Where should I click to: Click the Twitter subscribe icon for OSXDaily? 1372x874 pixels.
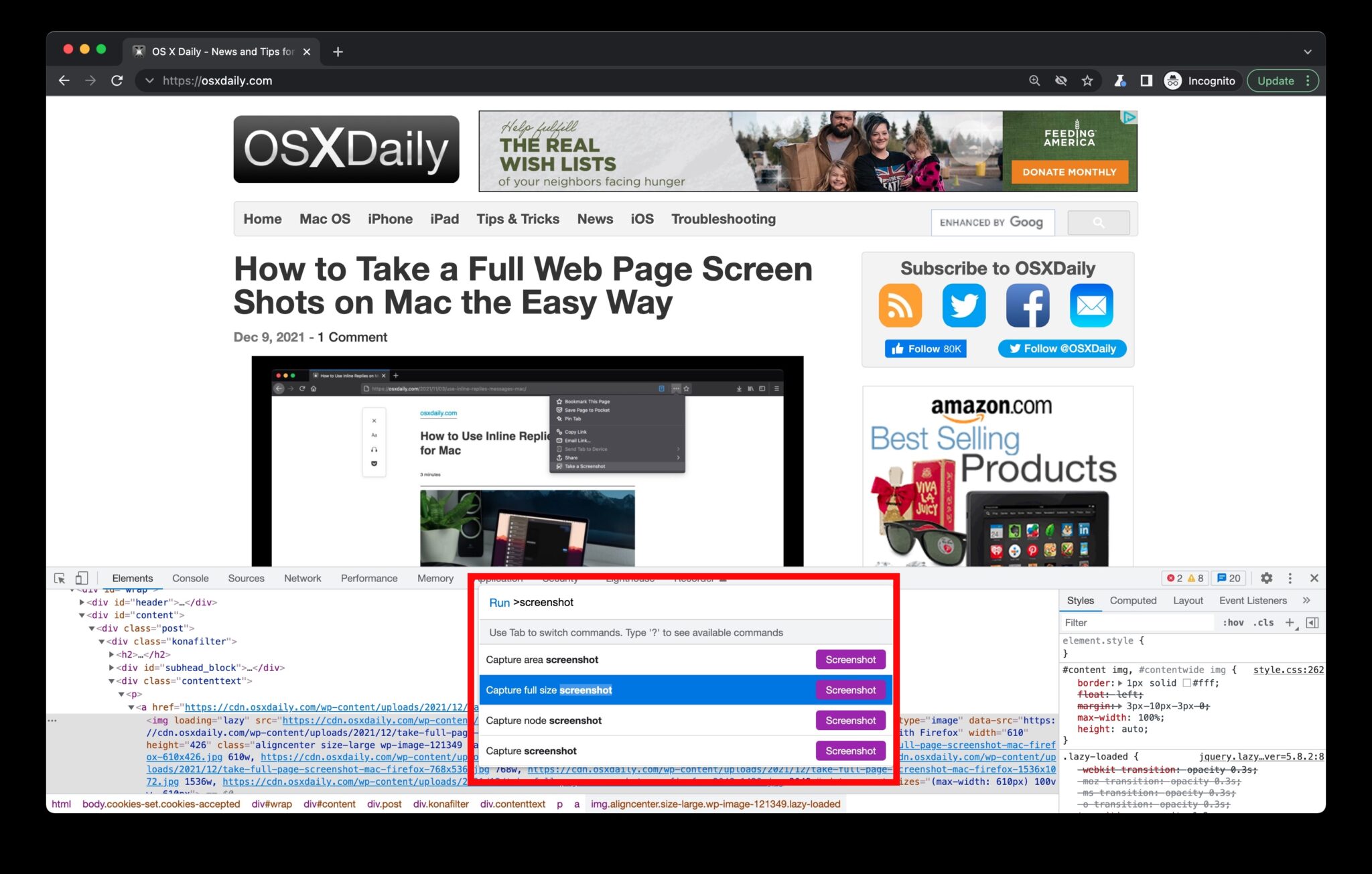coord(963,305)
